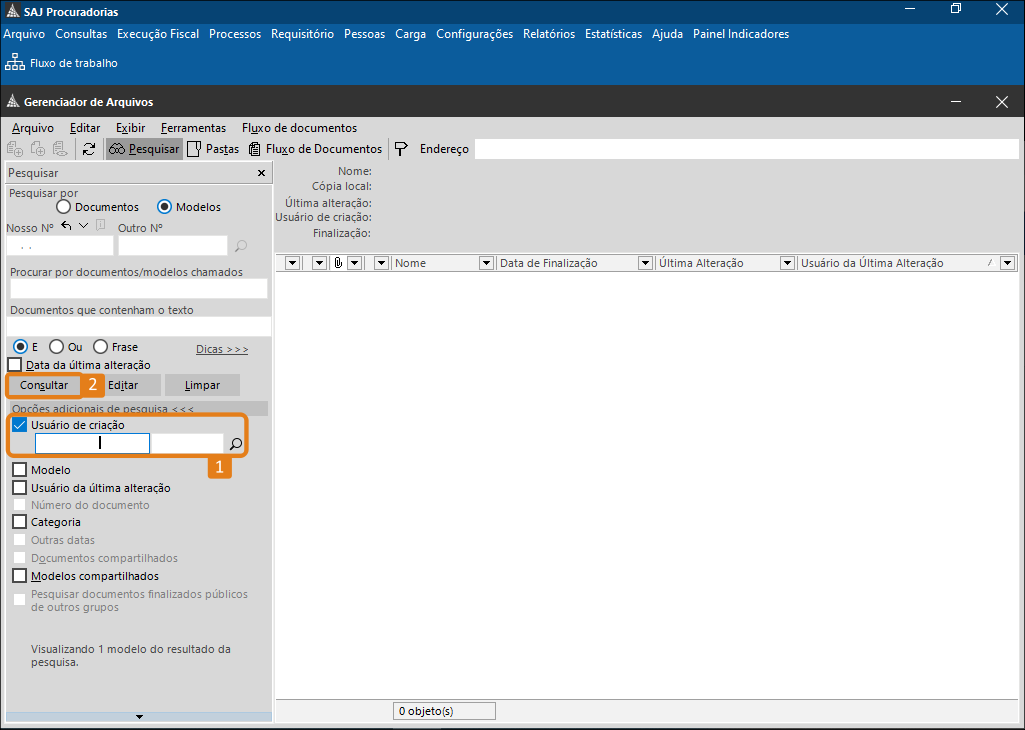Image resolution: width=1025 pixels, height=730 pixels.
Task: Open Fluxo de Documentos from toolbar
Action: coord(315,149)
